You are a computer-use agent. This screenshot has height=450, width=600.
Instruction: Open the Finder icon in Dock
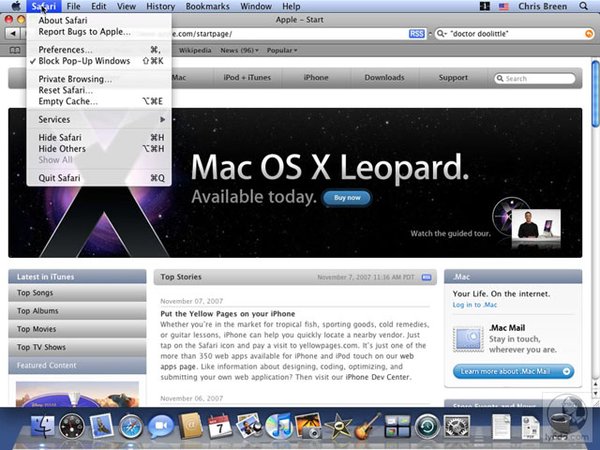pos(42,426)
